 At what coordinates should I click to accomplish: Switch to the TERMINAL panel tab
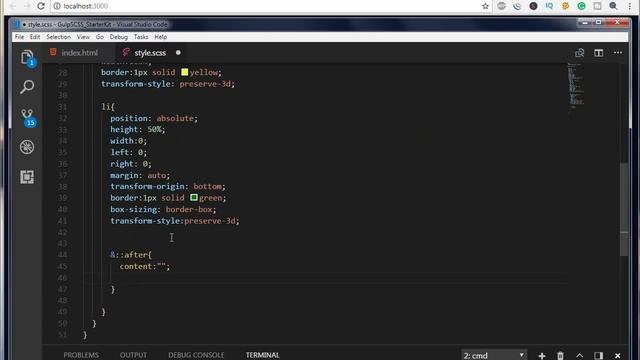click(262, 355)
